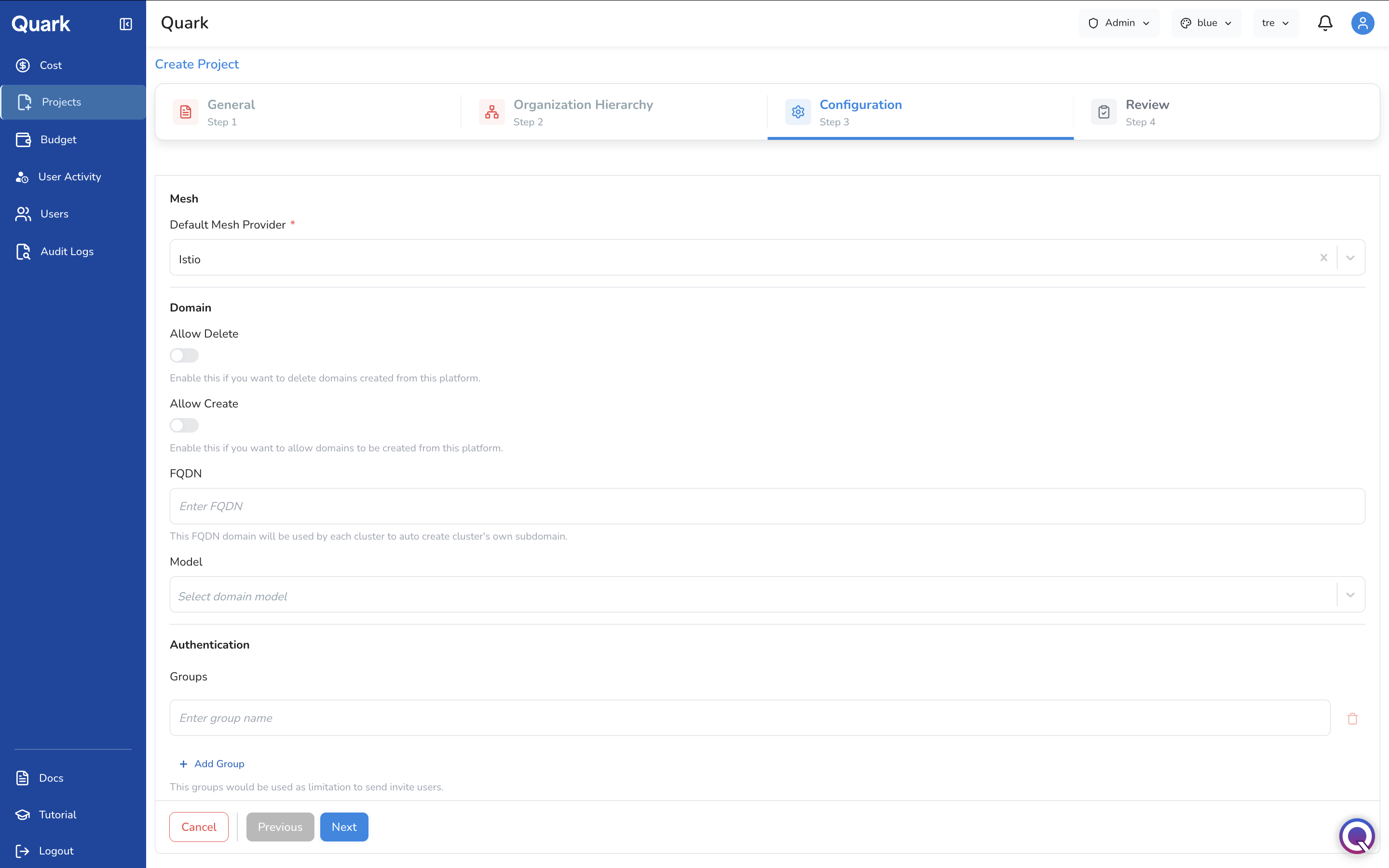
Task: Go to Organization Hierarchy Step 2 tab
Action: click(614, 112)
